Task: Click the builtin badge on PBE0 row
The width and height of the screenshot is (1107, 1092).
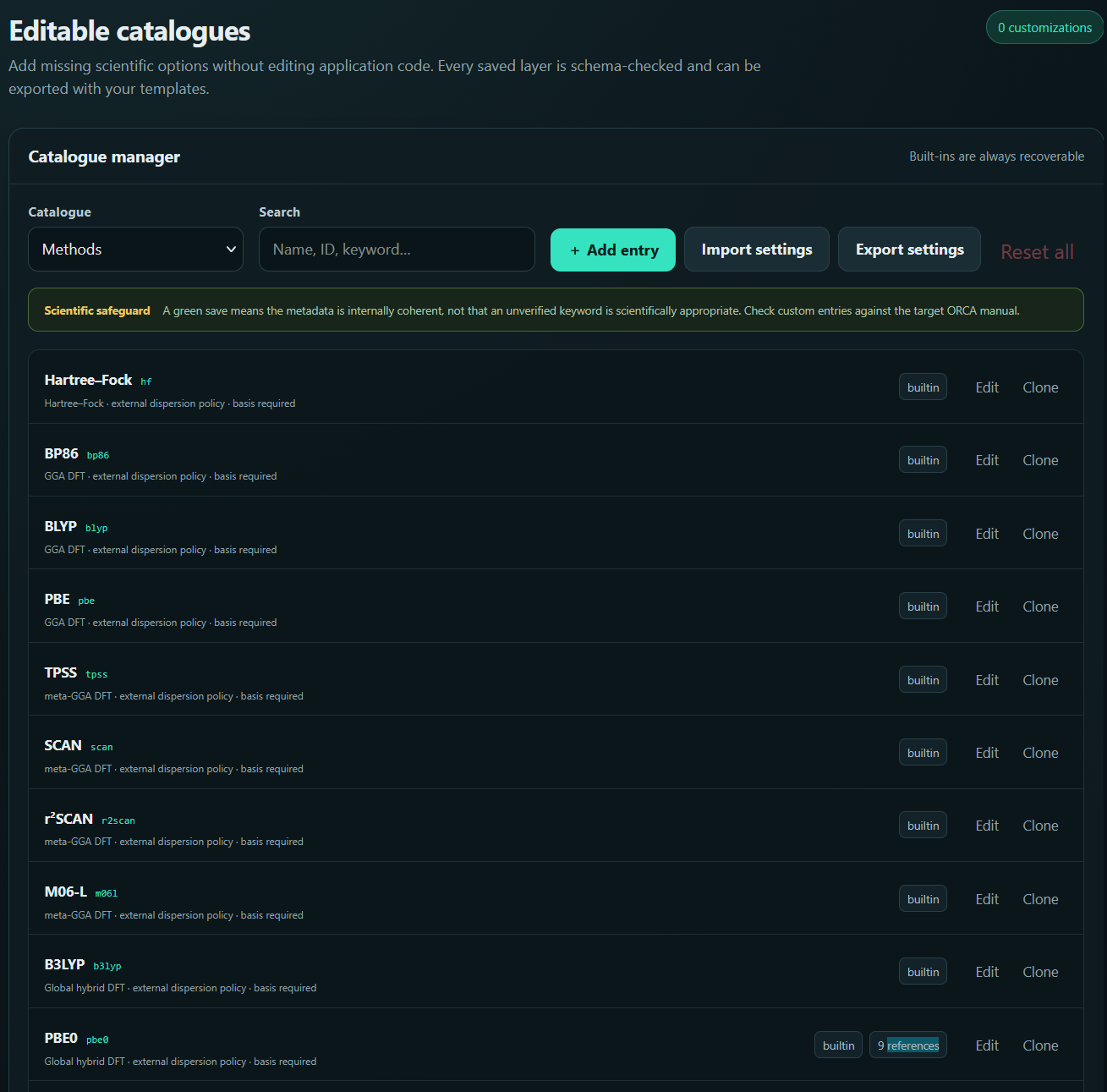Action: click(x=838, y=1045)
